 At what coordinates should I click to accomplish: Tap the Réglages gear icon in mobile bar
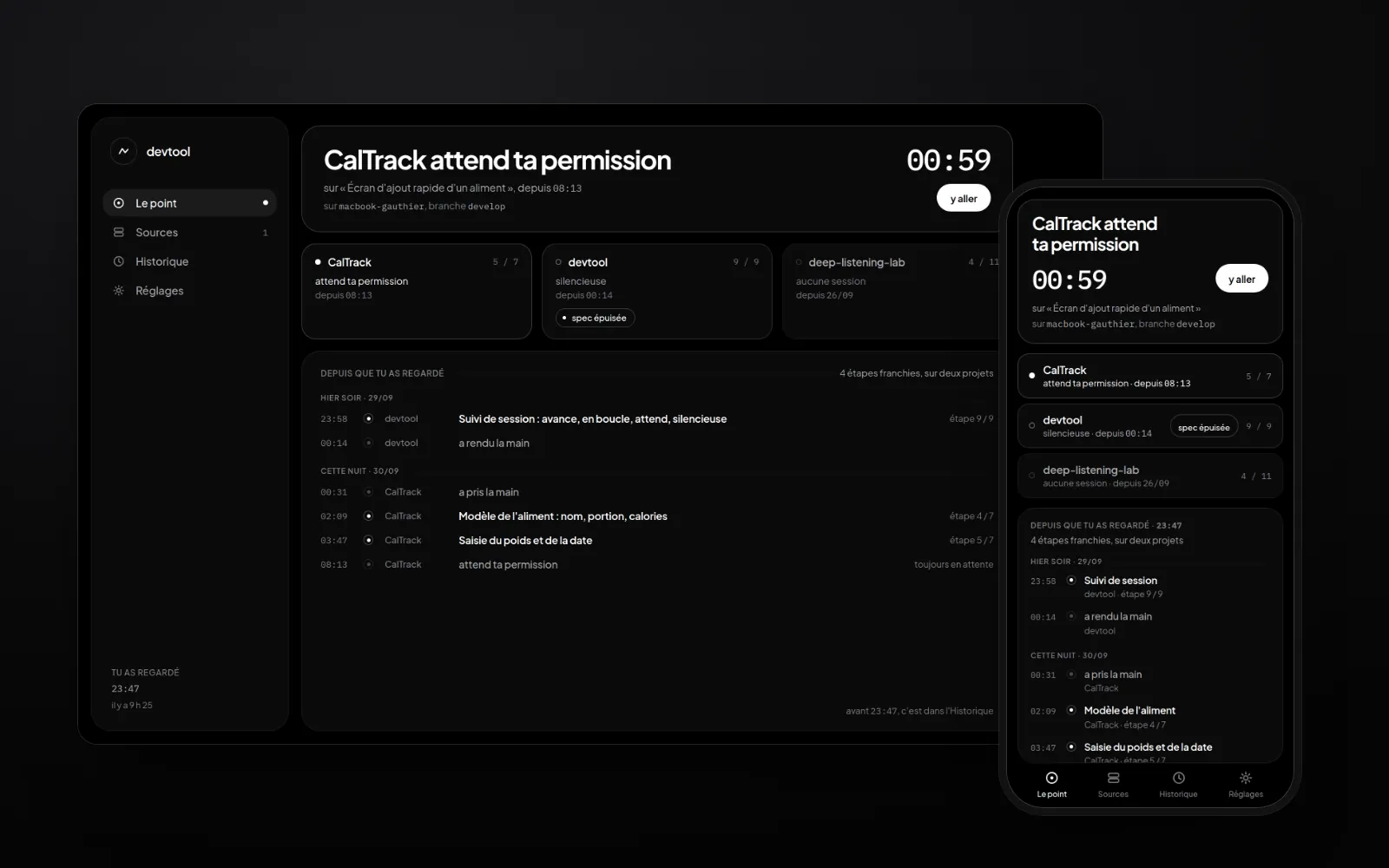1245,778
